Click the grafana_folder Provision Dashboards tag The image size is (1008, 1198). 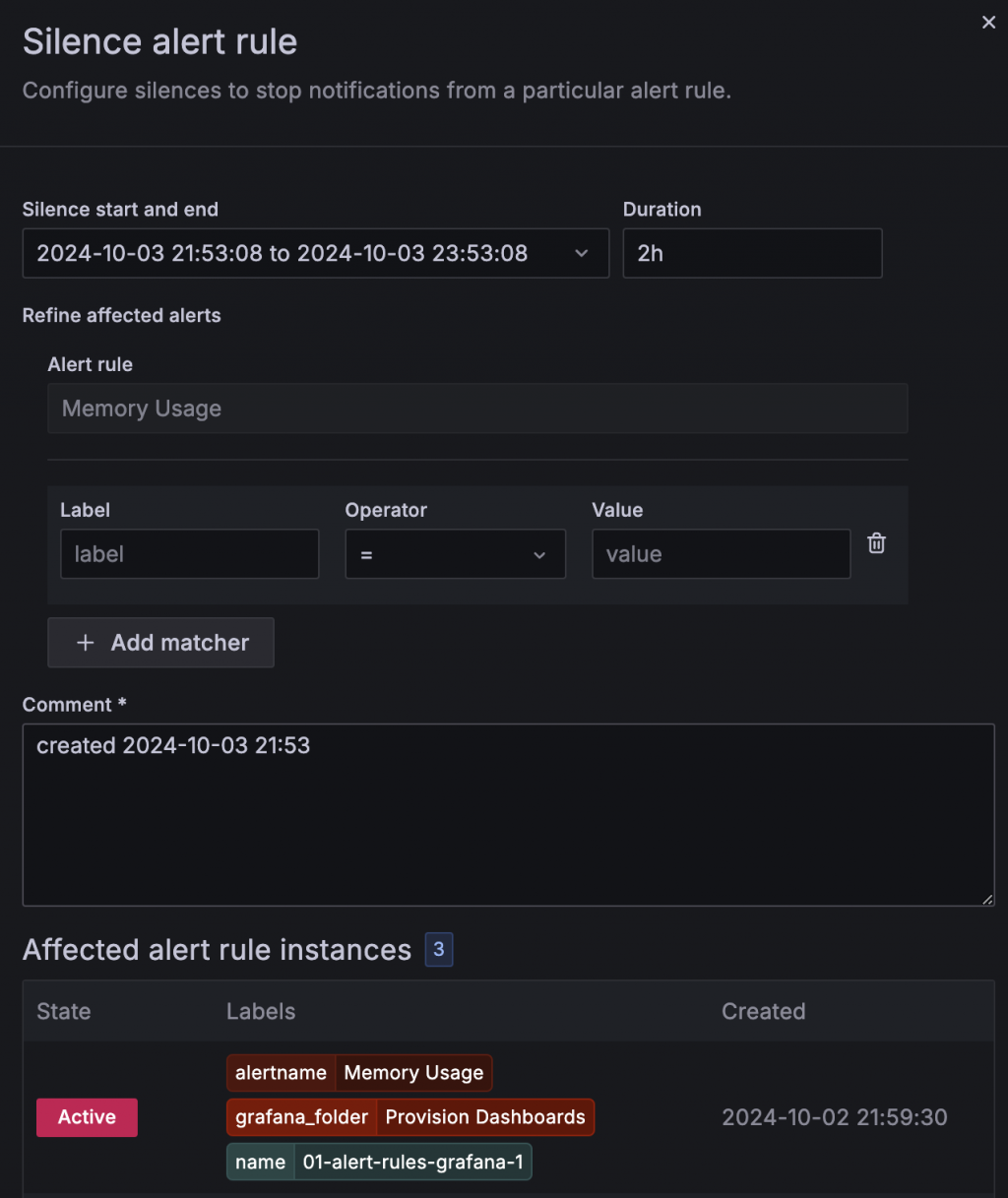click(x=410, y=1117)
